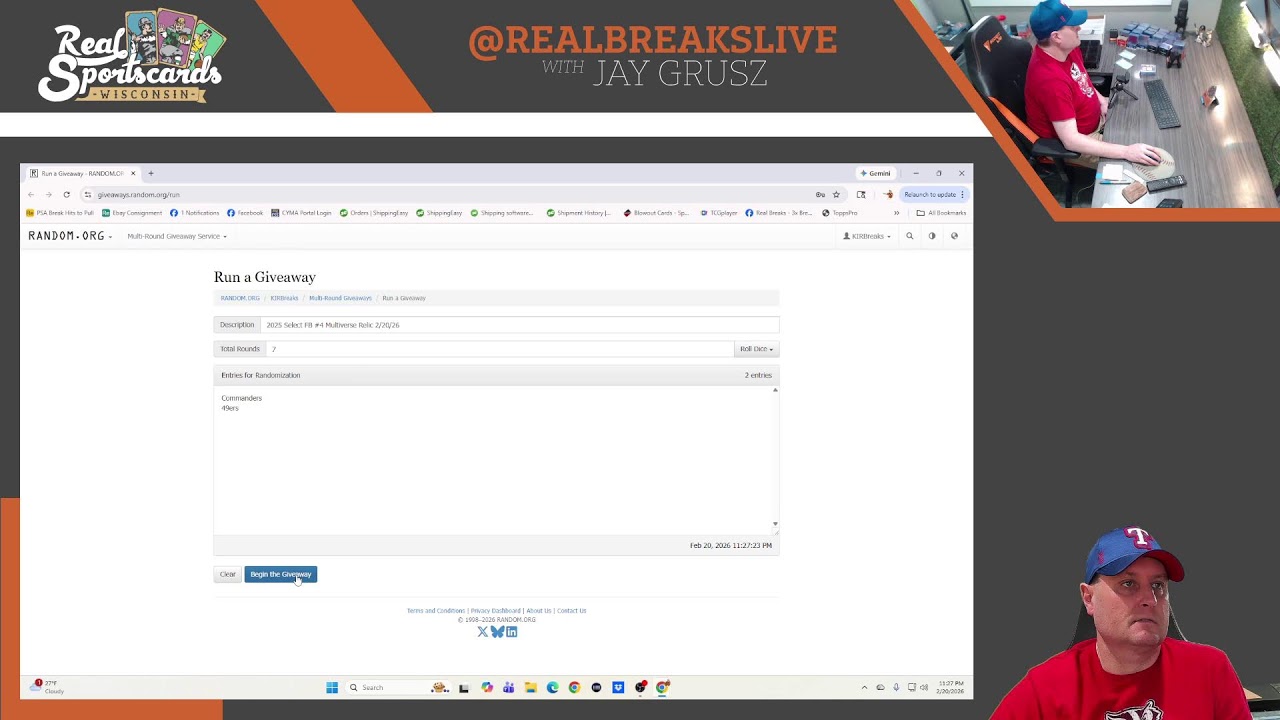This screenshot has width=1280, height=720.
Task: Open the PSA Break Hits to Pull bookmark
Action: 60,213
